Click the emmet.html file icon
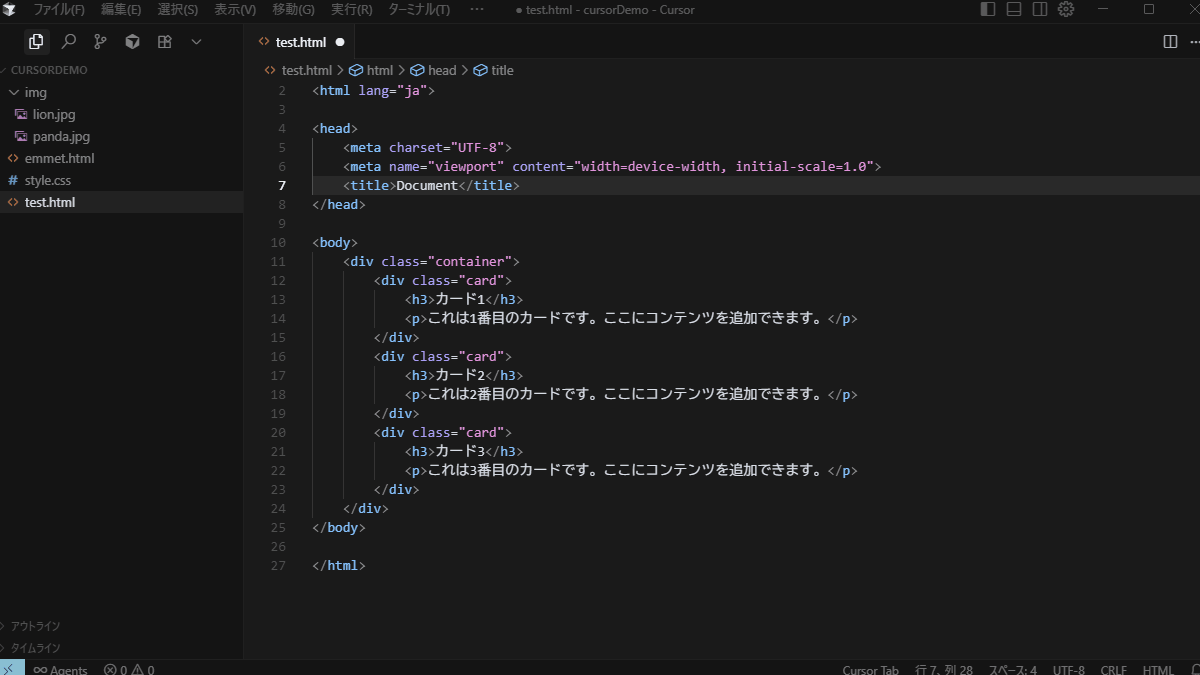1200x675 pixels. click(13, 159)
